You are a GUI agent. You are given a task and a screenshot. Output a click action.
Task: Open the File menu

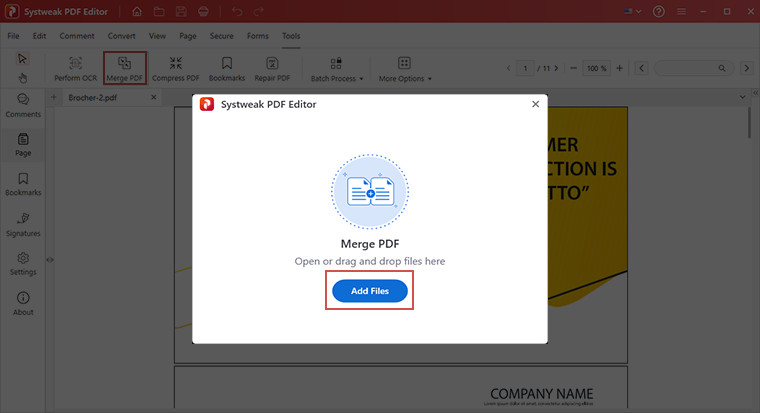click(13, 36)
